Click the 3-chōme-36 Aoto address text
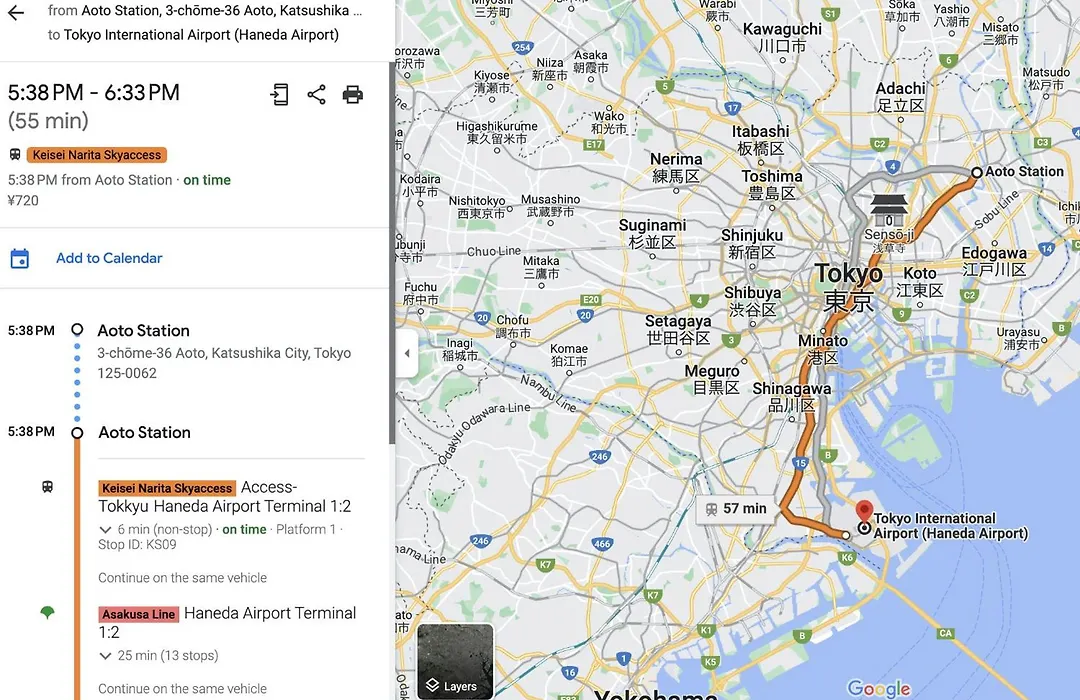Image resolution: width=1080 pixels, height=700 pixels. 224,363
